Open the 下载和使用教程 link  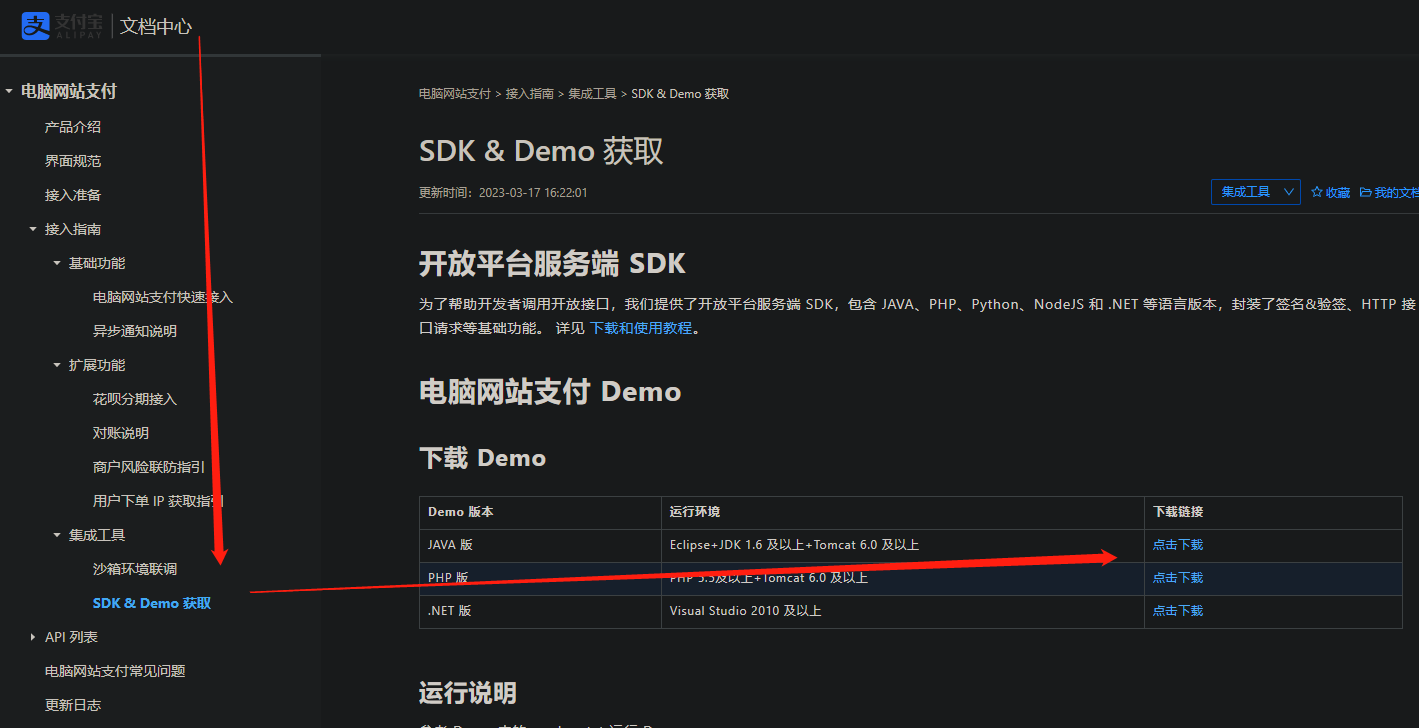click(x=641, y=328)
